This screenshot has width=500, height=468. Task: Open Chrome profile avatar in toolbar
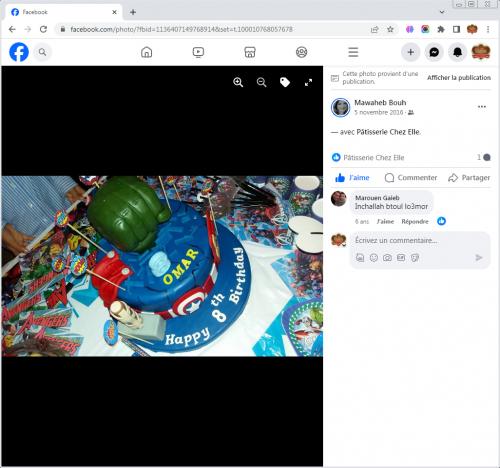pyautogui.click(x=472, y=29)
